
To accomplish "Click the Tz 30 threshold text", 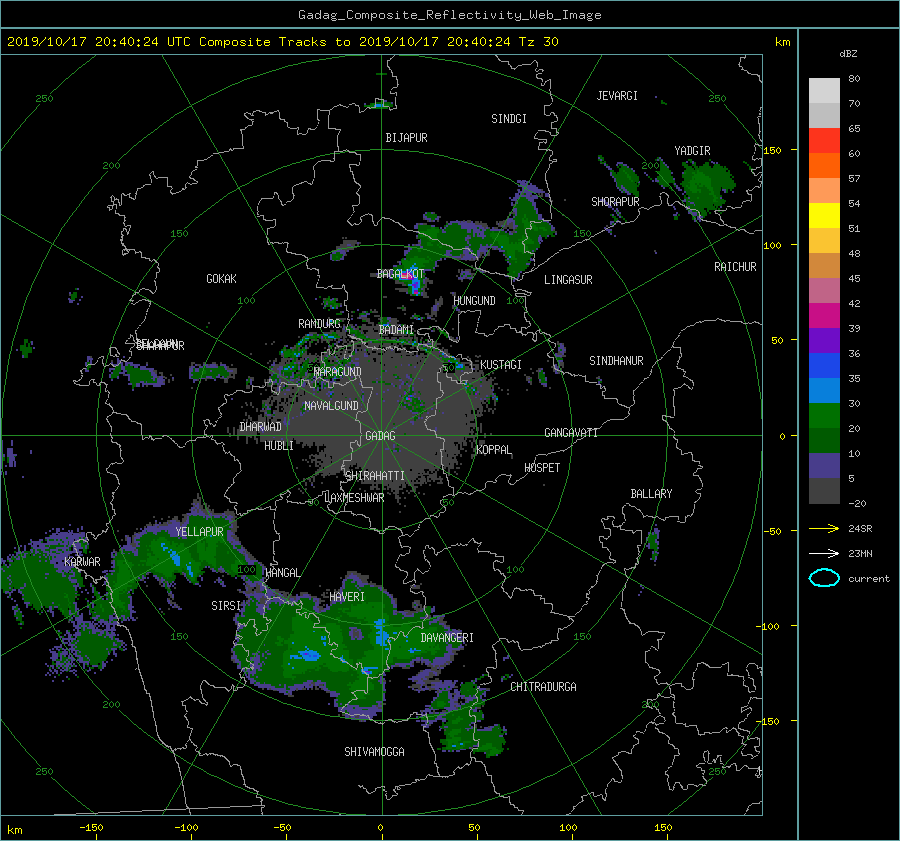I will 538,42.
